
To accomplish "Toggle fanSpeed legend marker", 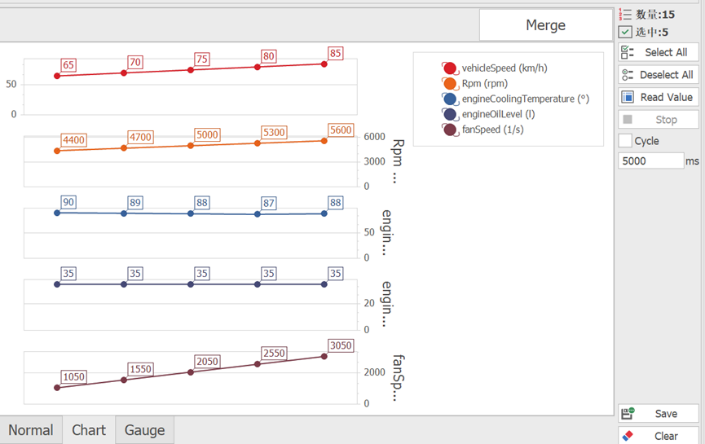I will (x=450, y=129).
